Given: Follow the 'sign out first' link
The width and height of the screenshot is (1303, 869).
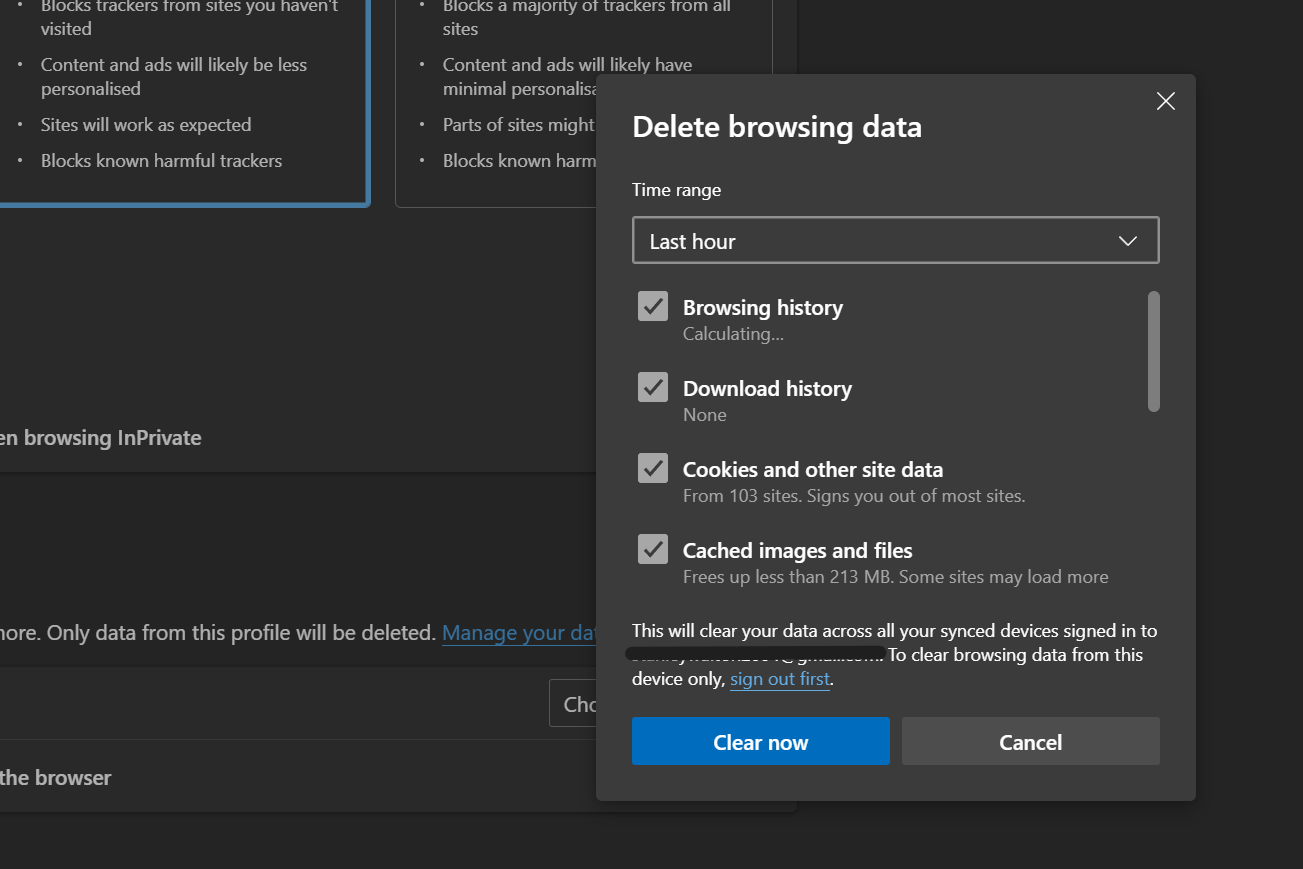Looking at the screenshot, I should coord(779,679).
